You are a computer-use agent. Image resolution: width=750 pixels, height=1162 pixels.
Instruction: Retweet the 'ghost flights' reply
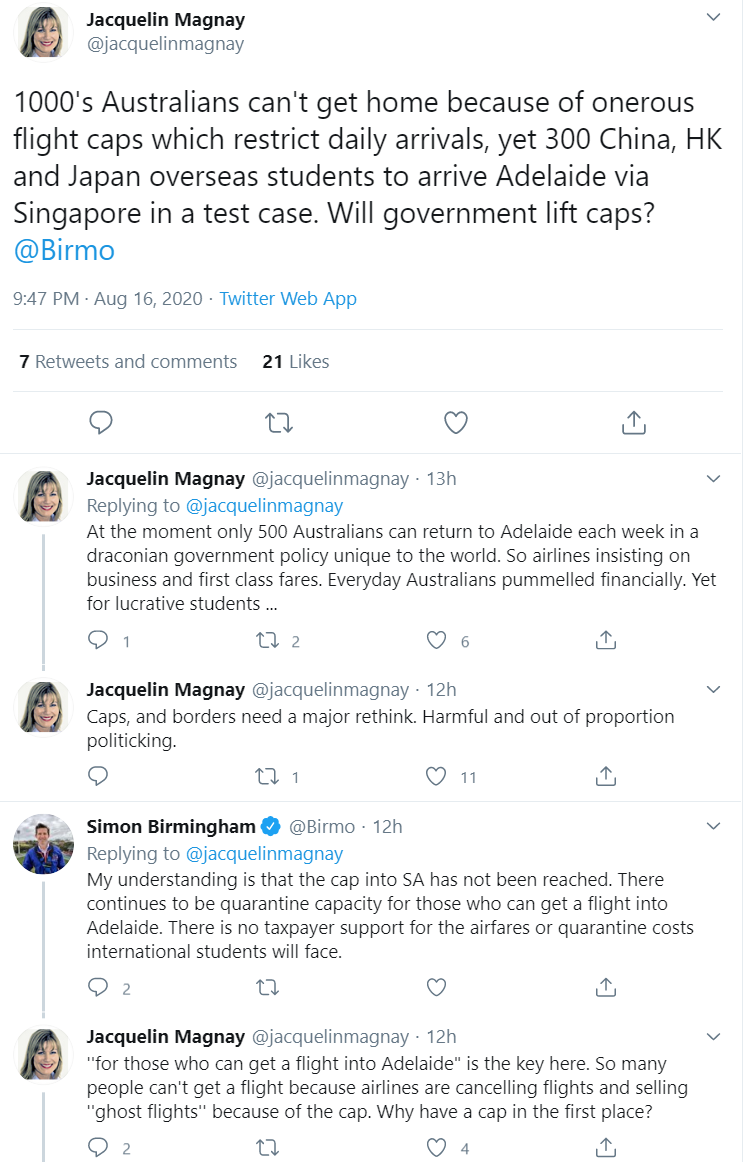[x=267, y=1148]
